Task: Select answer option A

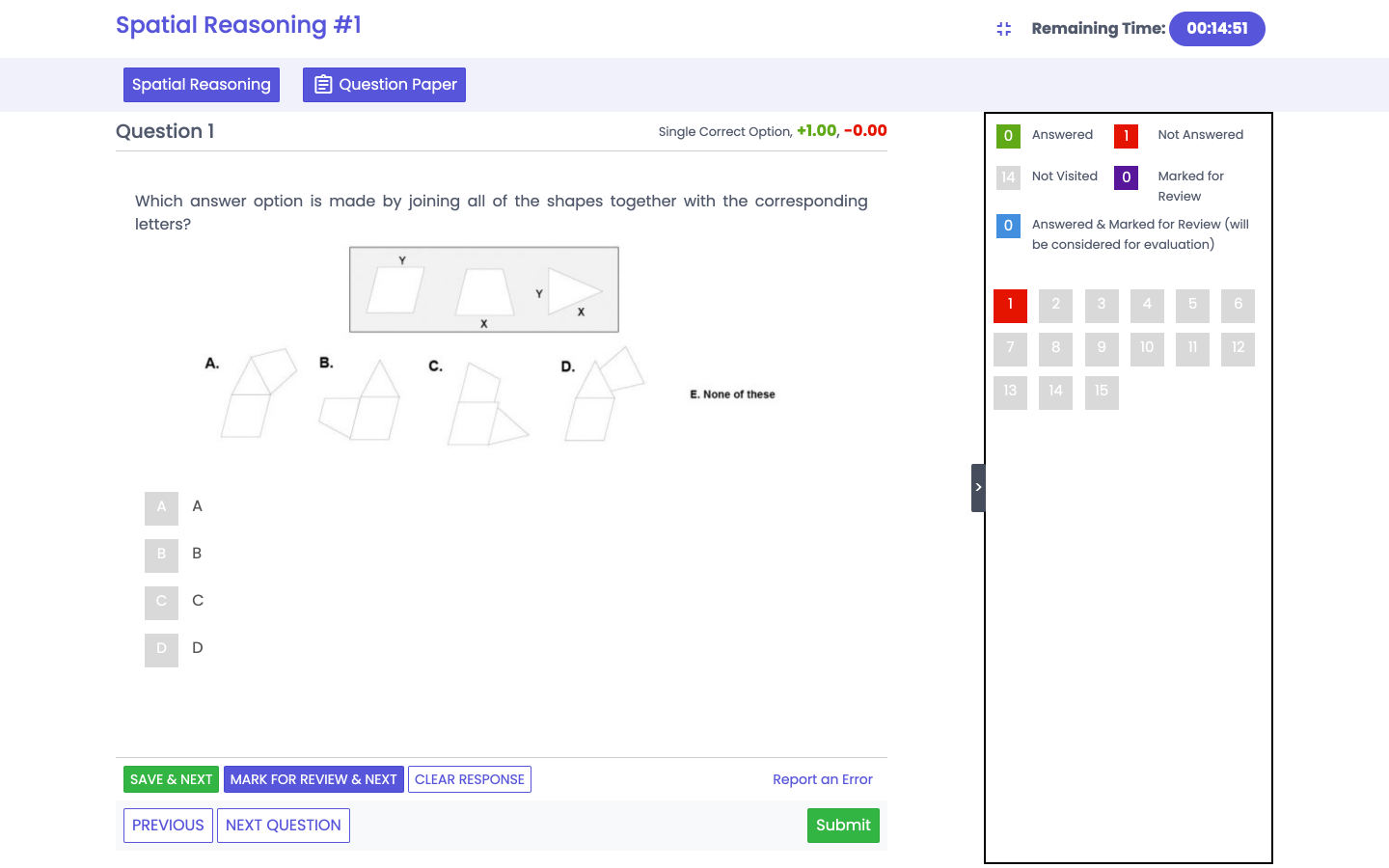Action: [161, 507]
